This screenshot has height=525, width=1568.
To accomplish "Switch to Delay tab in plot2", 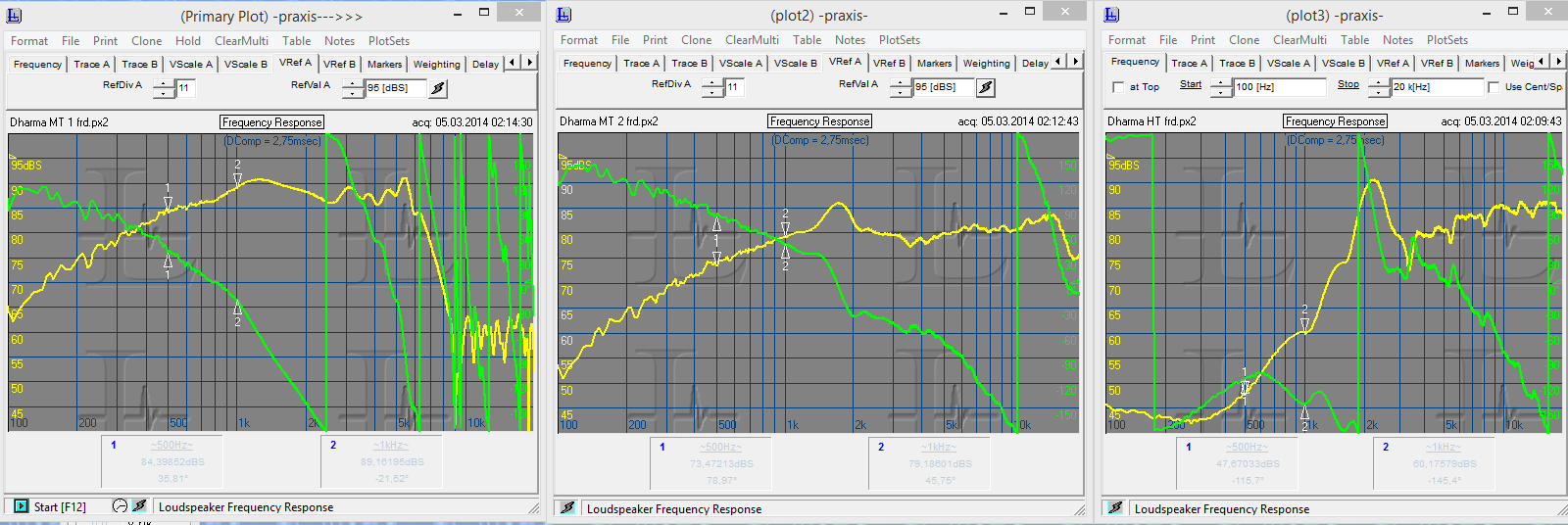I will tap(1035, 64).
